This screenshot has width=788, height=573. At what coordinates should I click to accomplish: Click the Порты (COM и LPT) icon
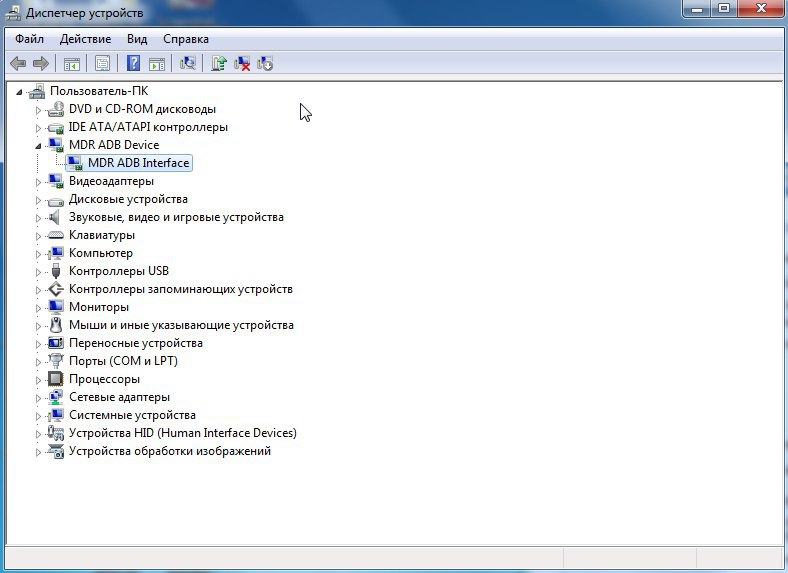56,361
